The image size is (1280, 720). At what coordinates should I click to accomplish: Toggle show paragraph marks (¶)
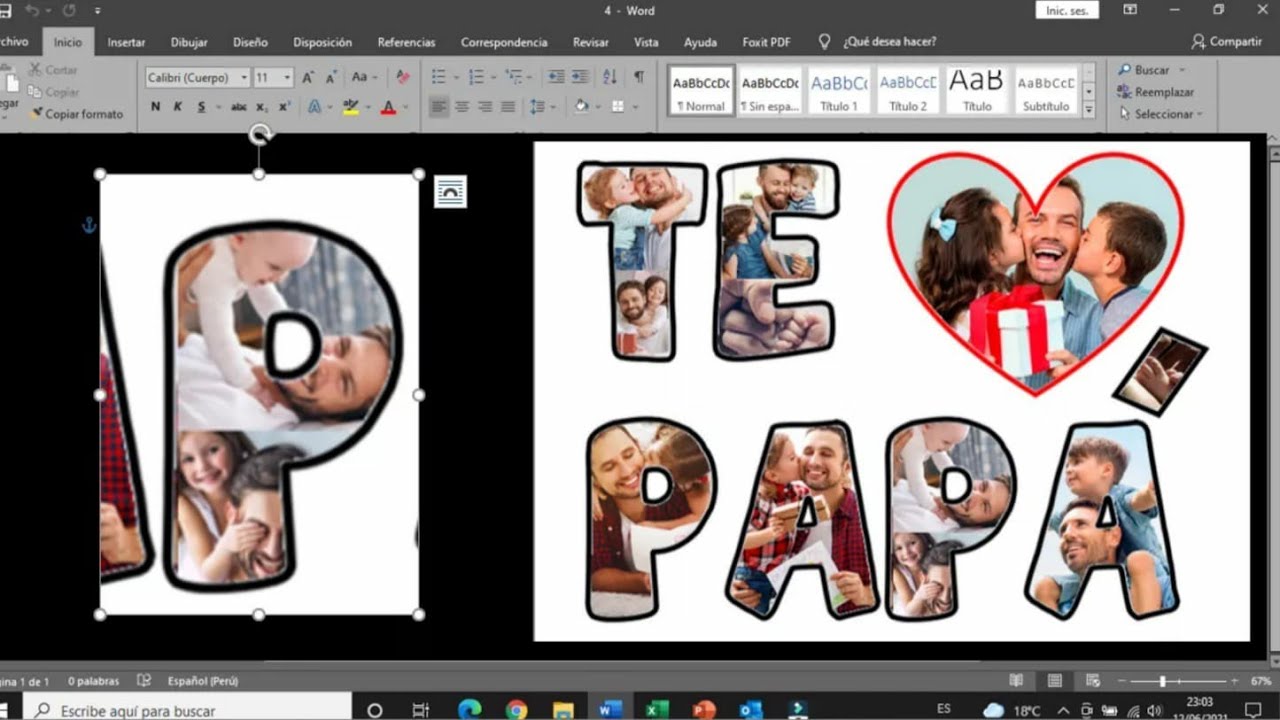coord(639,77)
